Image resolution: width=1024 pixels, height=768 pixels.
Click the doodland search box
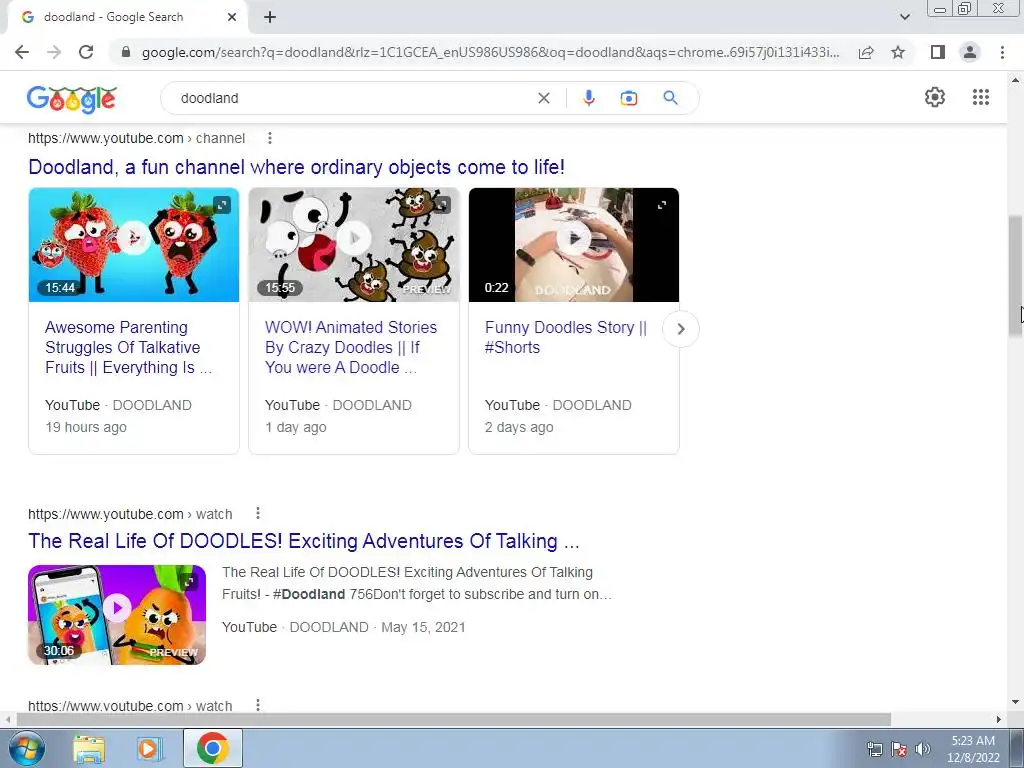[353, 98]
